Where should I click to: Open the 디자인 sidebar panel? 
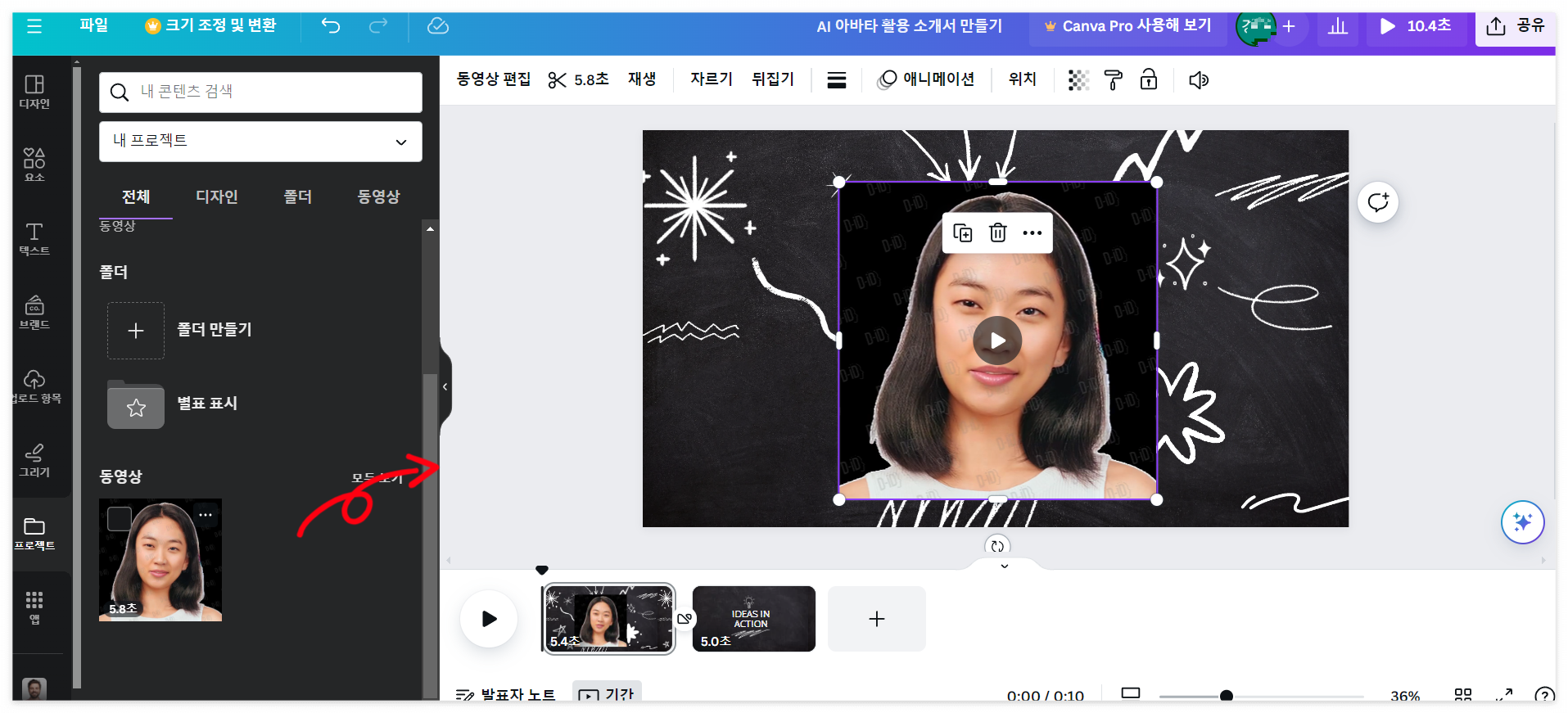click(x=34, y=92)
